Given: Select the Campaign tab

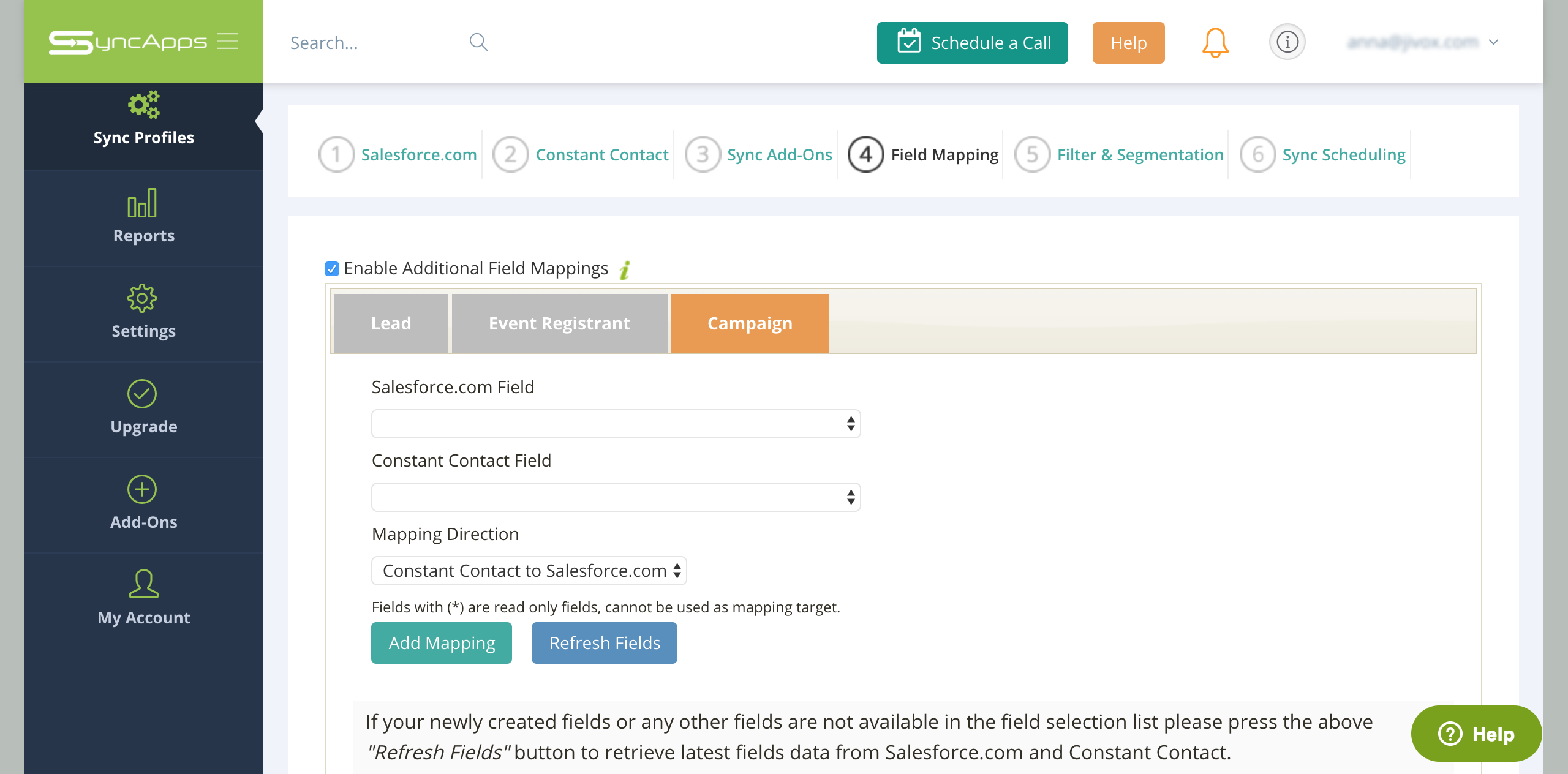Looking at the screenshot, I should tap(750, 323).
